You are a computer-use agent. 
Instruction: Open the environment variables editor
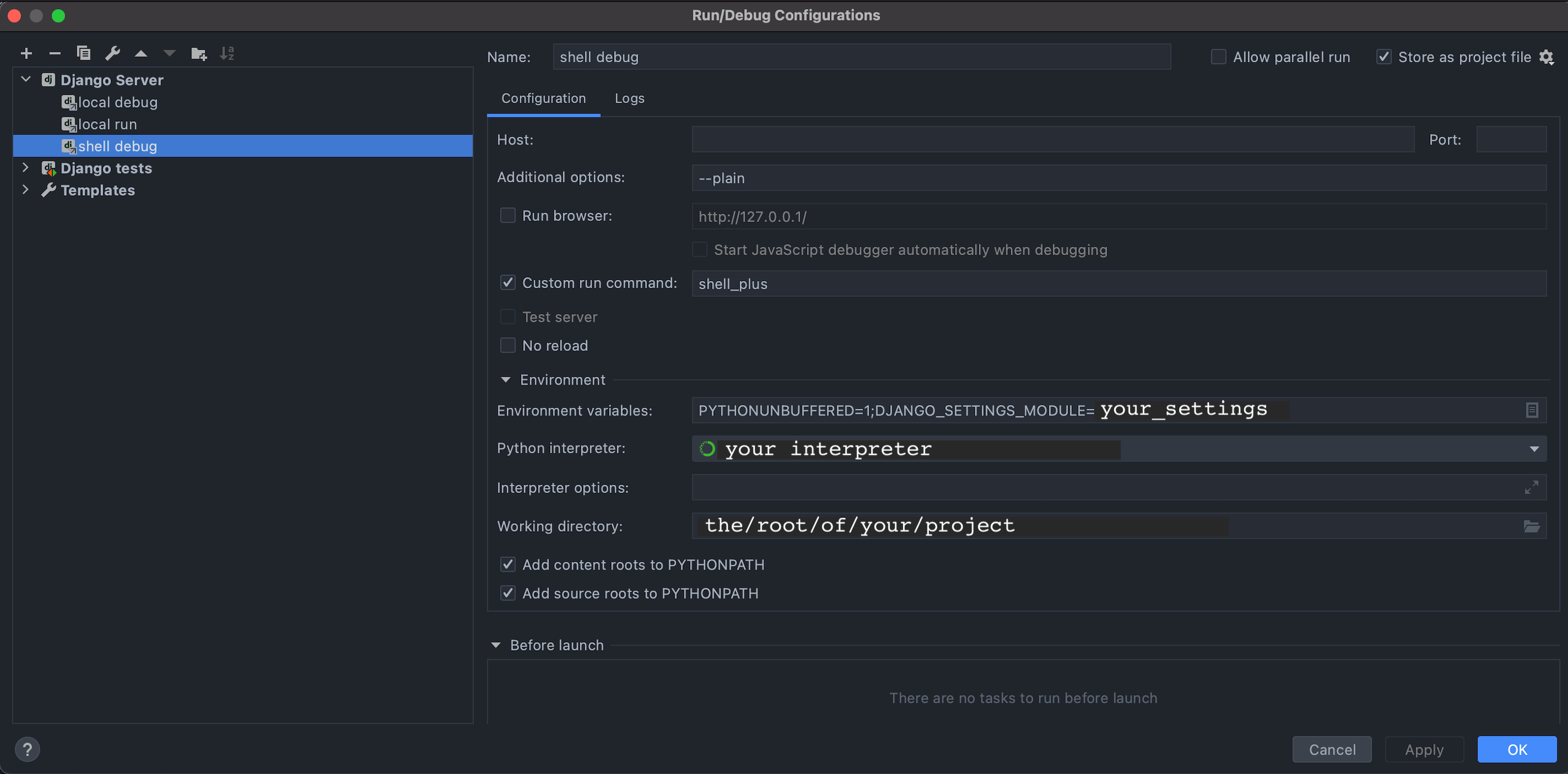tap(1532, 410)
